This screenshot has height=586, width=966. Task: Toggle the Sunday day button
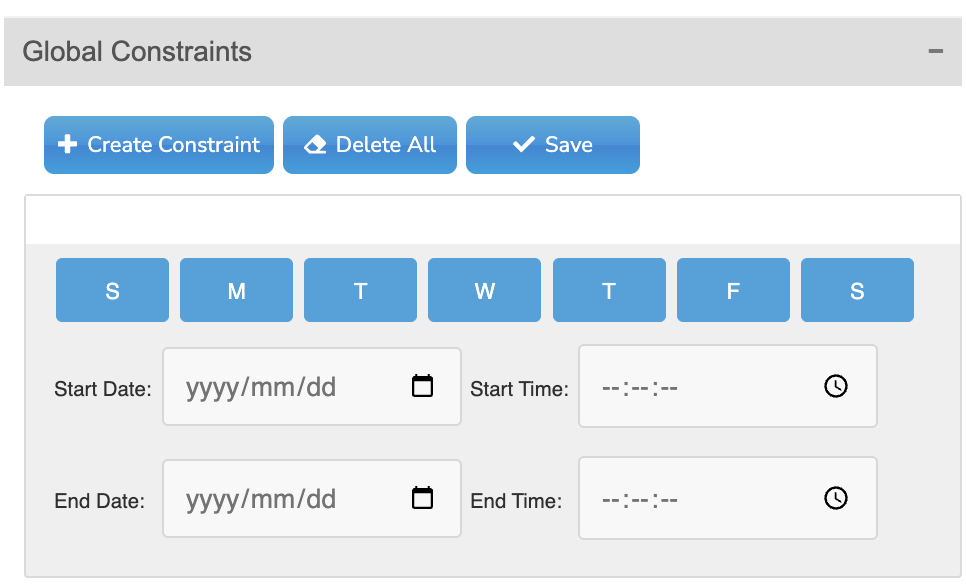(x=112, y=290)
